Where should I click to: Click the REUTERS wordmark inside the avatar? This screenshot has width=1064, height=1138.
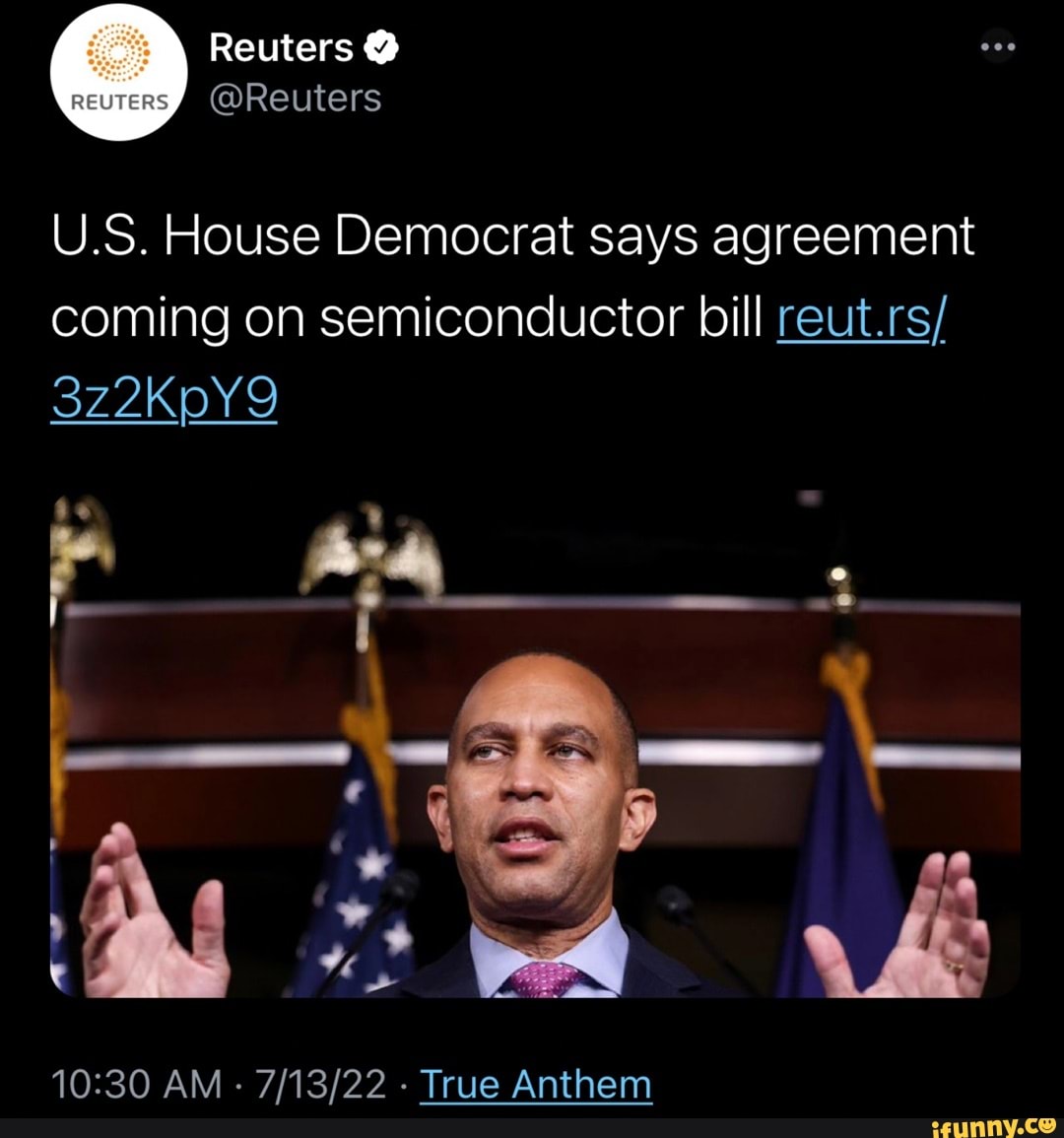[x=119, y=102]
